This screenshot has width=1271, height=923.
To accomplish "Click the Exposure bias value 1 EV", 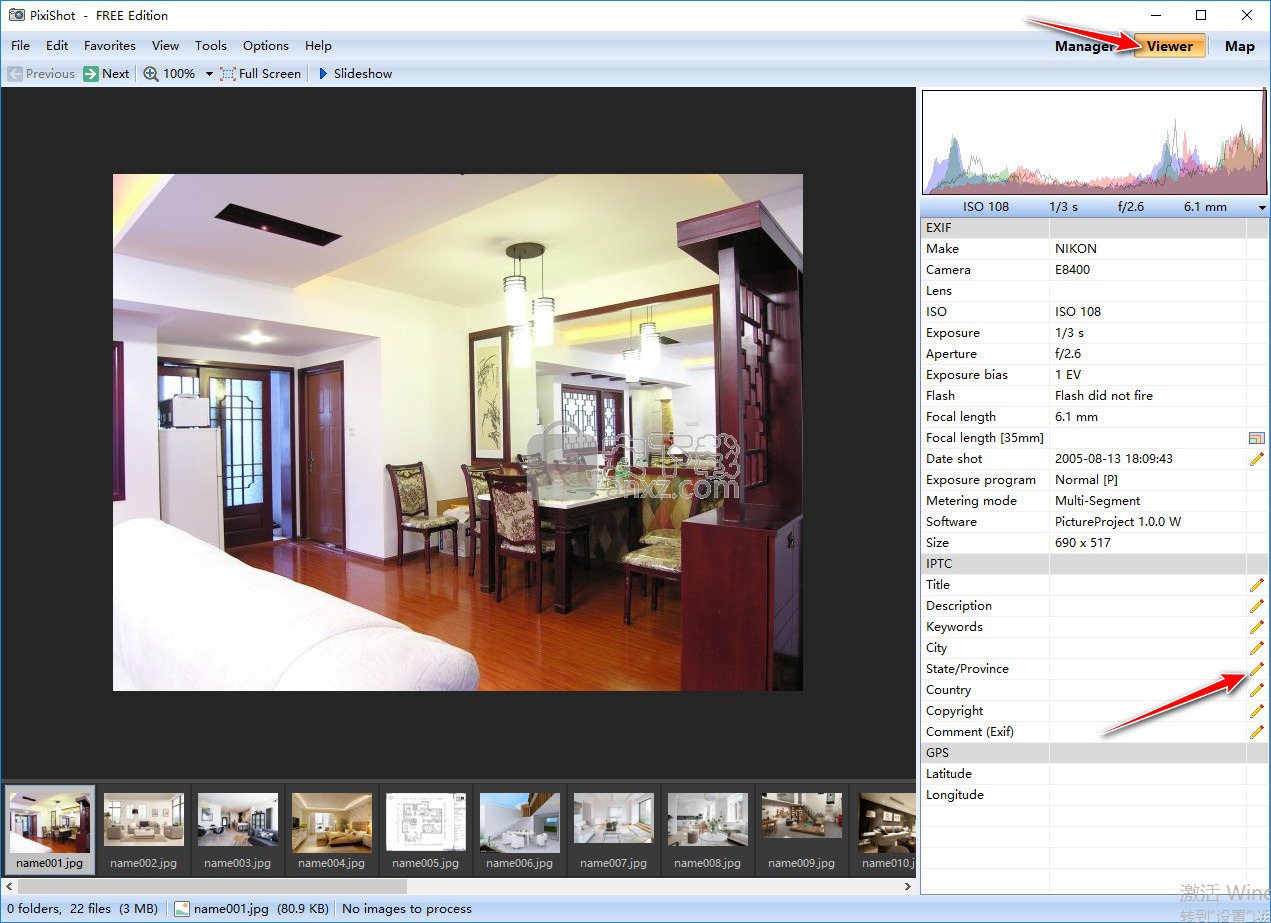I will point(1069,375).
